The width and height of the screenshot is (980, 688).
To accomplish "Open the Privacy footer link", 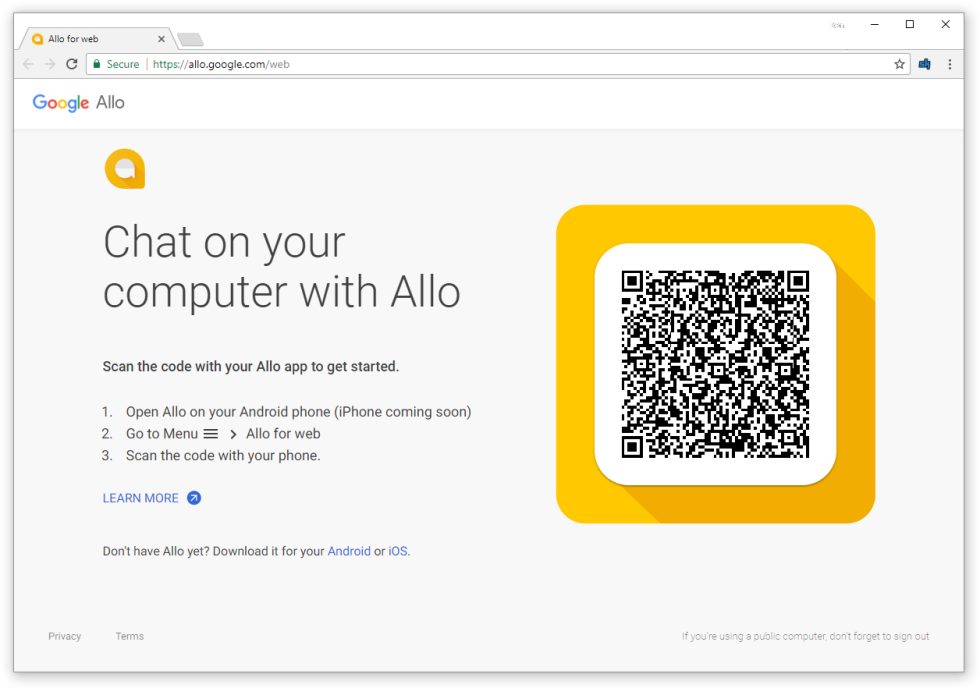I will pos(64,636).
